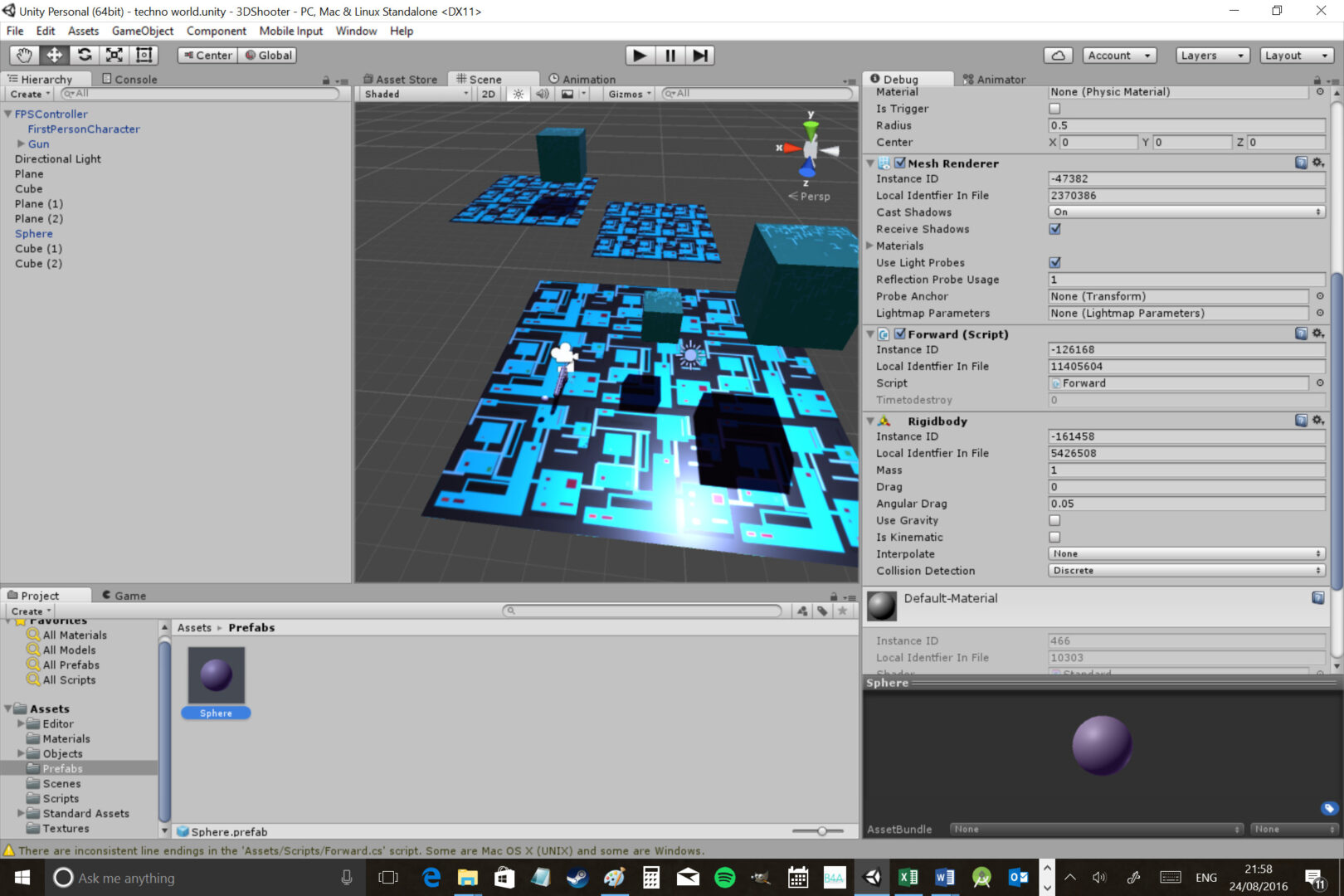The image size is (1344, 896).
Task: Toggle scene lighting with the sun icon
Action: point(517,94)
